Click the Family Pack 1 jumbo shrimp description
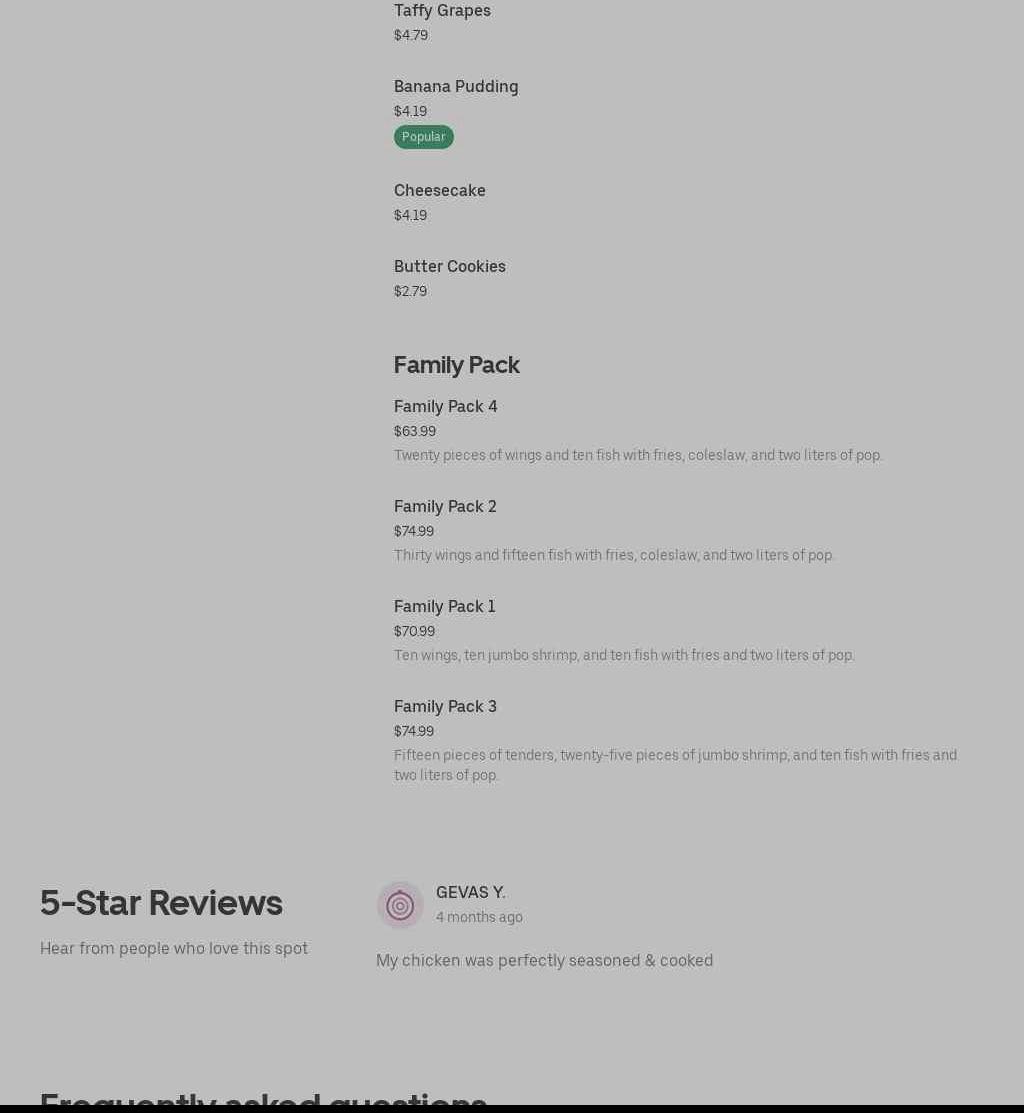1024x1113 pixels. pyautogui.click(x=623, y=656)
